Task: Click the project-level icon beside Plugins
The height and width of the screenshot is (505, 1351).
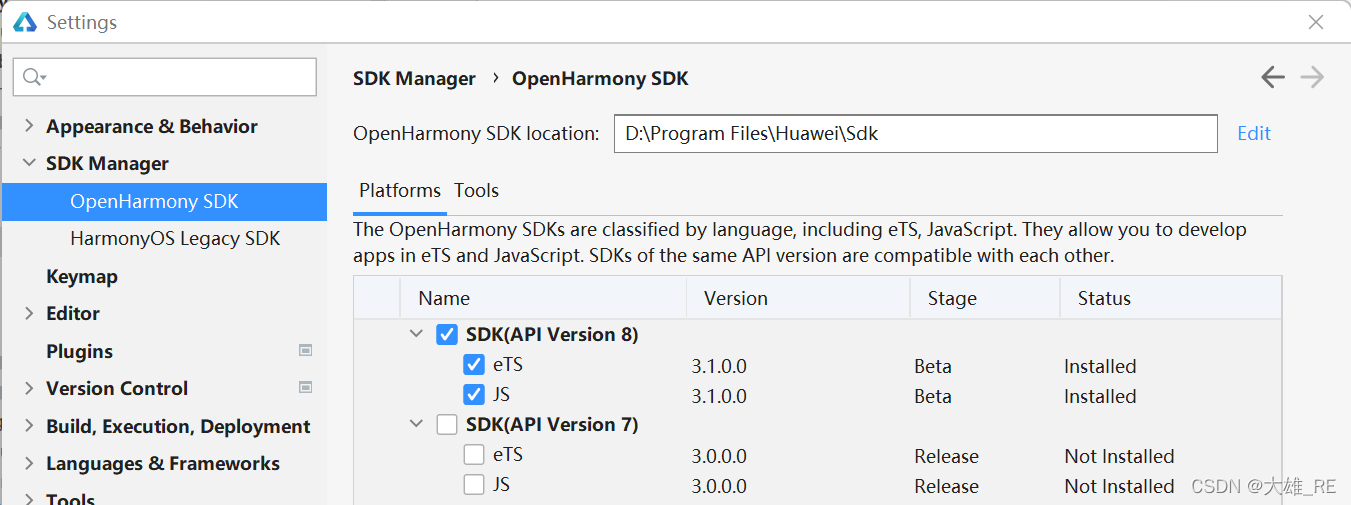Action: point(306,350)
